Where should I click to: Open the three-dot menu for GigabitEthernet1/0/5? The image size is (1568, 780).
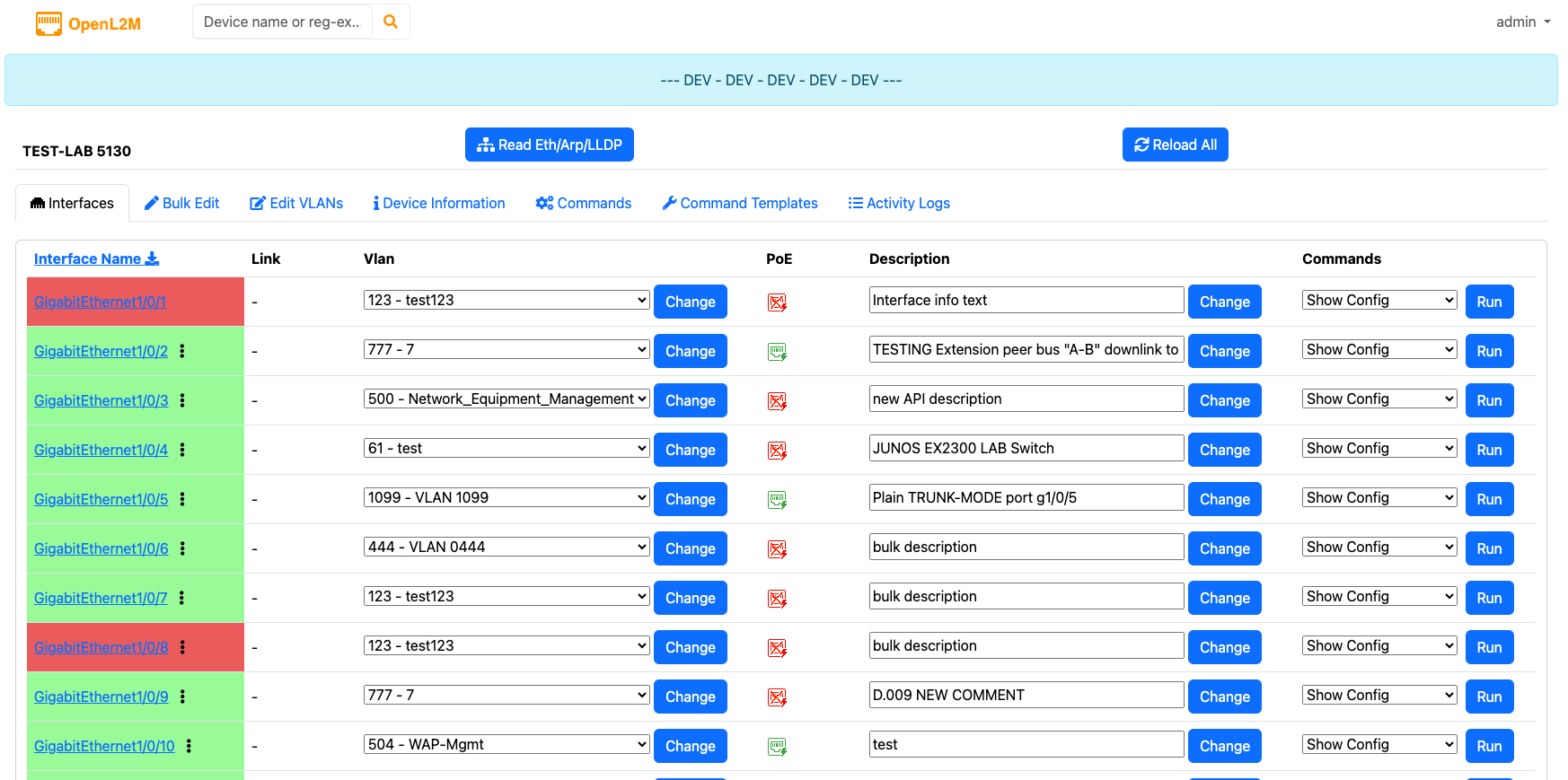[182, 499]
